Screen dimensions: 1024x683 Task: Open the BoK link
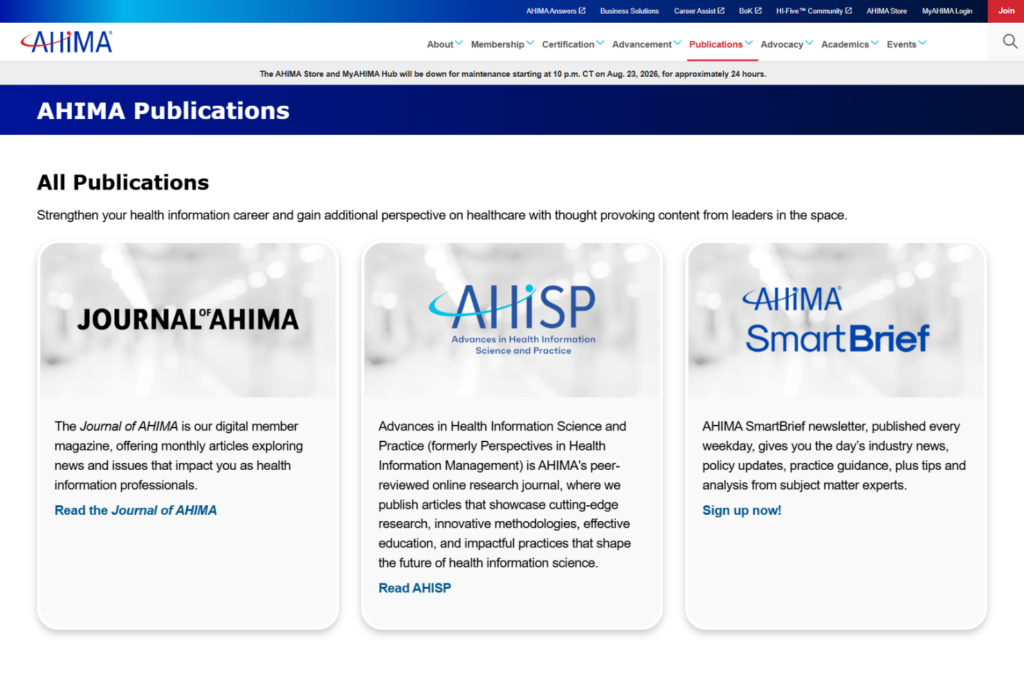pyautogui.click(x=745, y=11)
